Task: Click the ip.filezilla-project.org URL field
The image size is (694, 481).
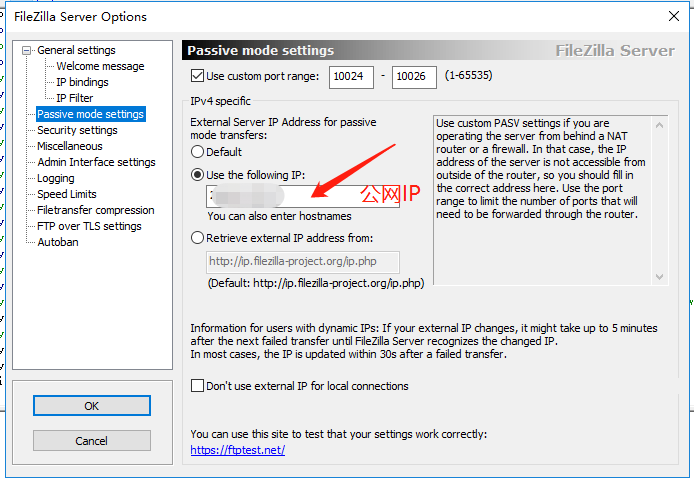Action: tap(303, 262)
